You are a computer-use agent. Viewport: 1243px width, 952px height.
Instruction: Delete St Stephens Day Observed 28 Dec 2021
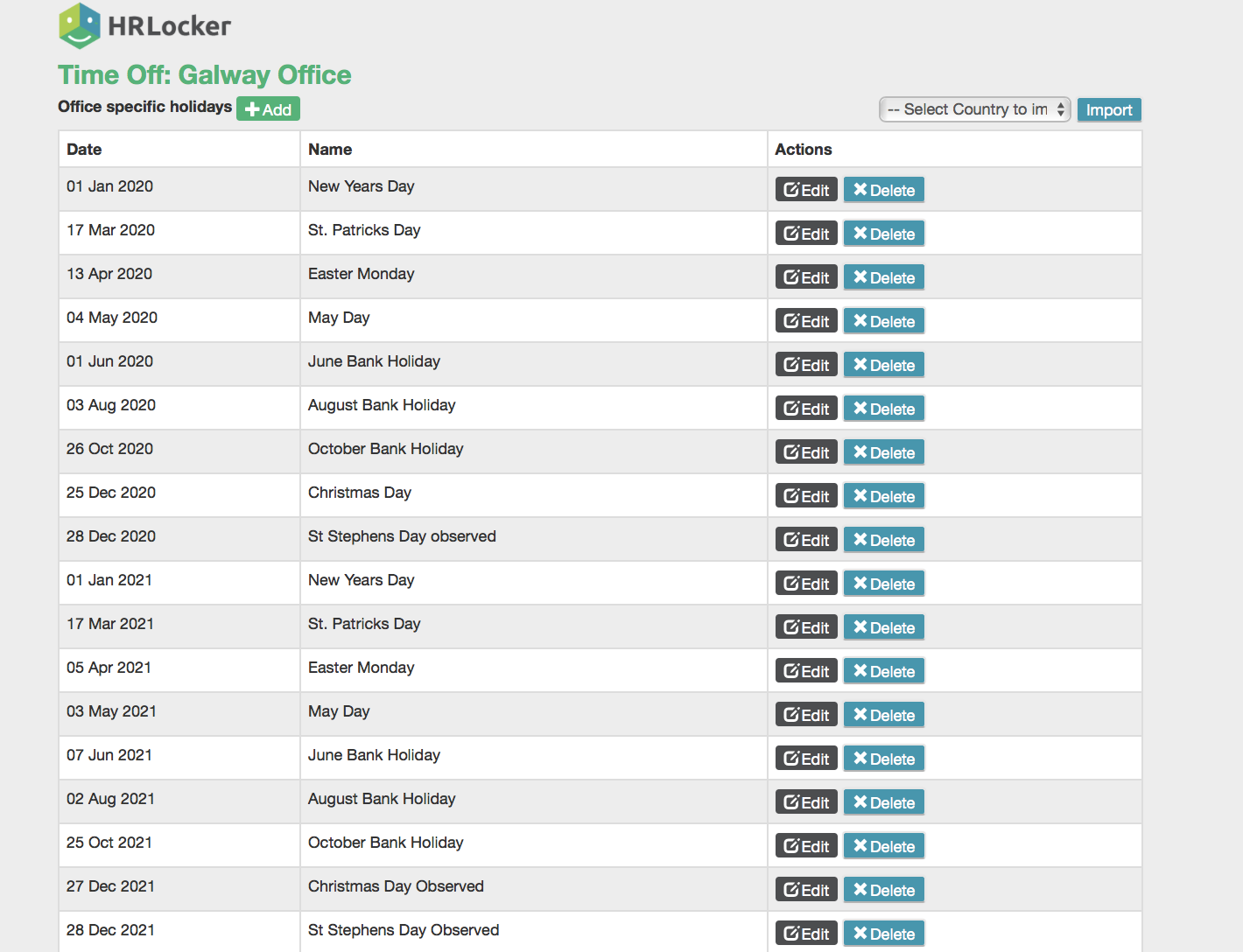click(x=884, y=934)
